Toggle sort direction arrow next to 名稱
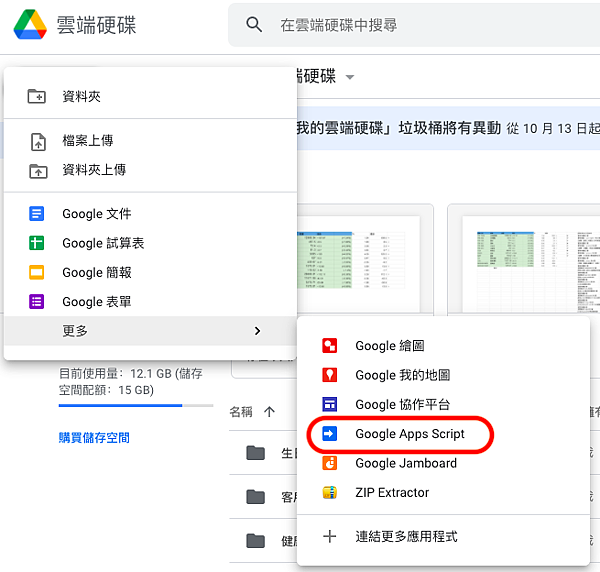Image resolution: width=600 pixels, height=572 pixels. [269, 411]
